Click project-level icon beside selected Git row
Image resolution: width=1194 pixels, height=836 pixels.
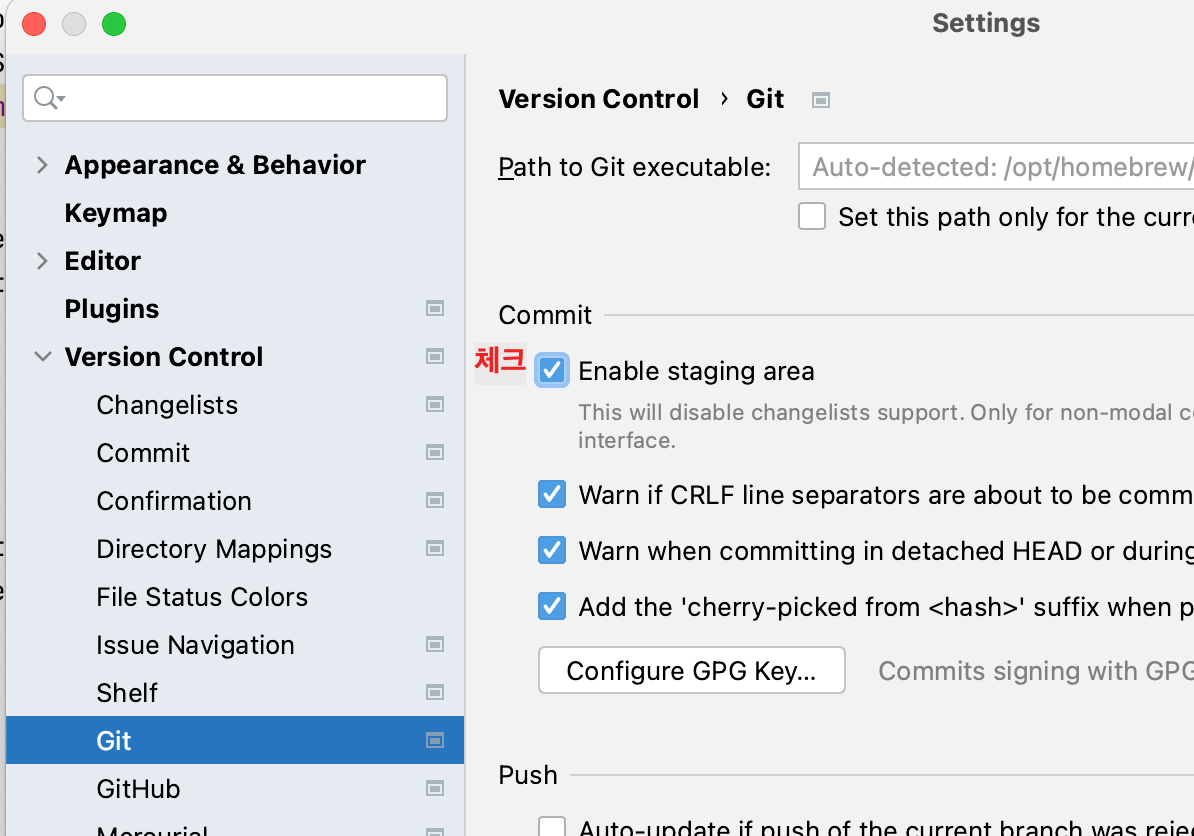[x=435, y=740]
